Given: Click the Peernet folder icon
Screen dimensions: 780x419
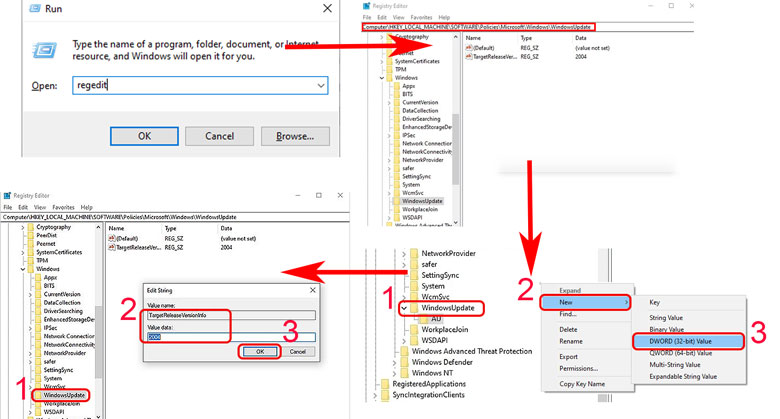Looking at the screenshot, I should 29,246.
